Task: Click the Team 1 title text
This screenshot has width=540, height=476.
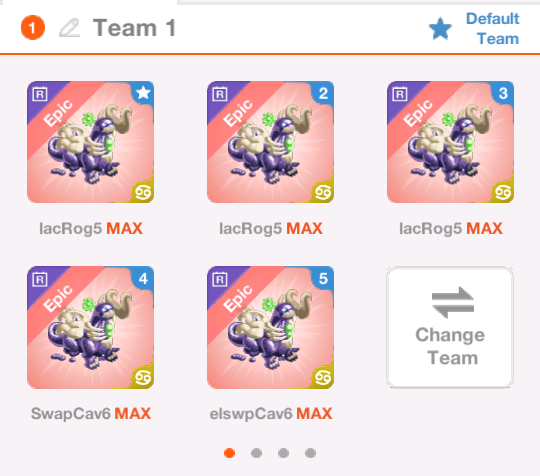Action: coord(135,28)
